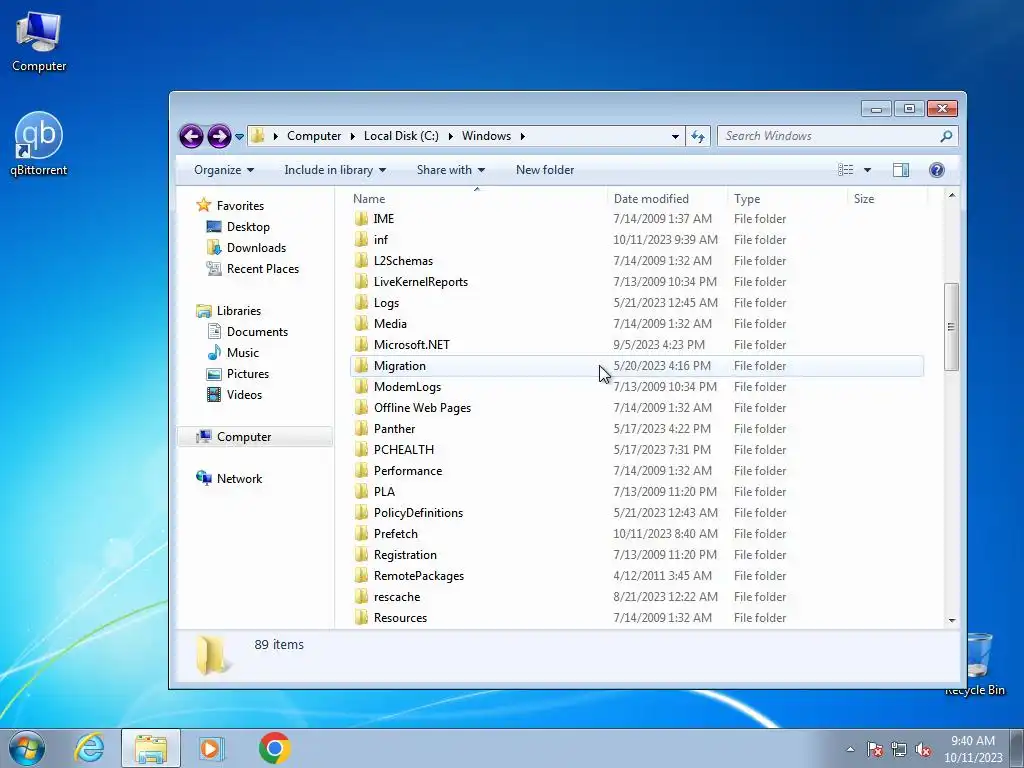Screen dimensions: 1024x768
Task: Open the Windows Start menu
Action: [27, 748]
